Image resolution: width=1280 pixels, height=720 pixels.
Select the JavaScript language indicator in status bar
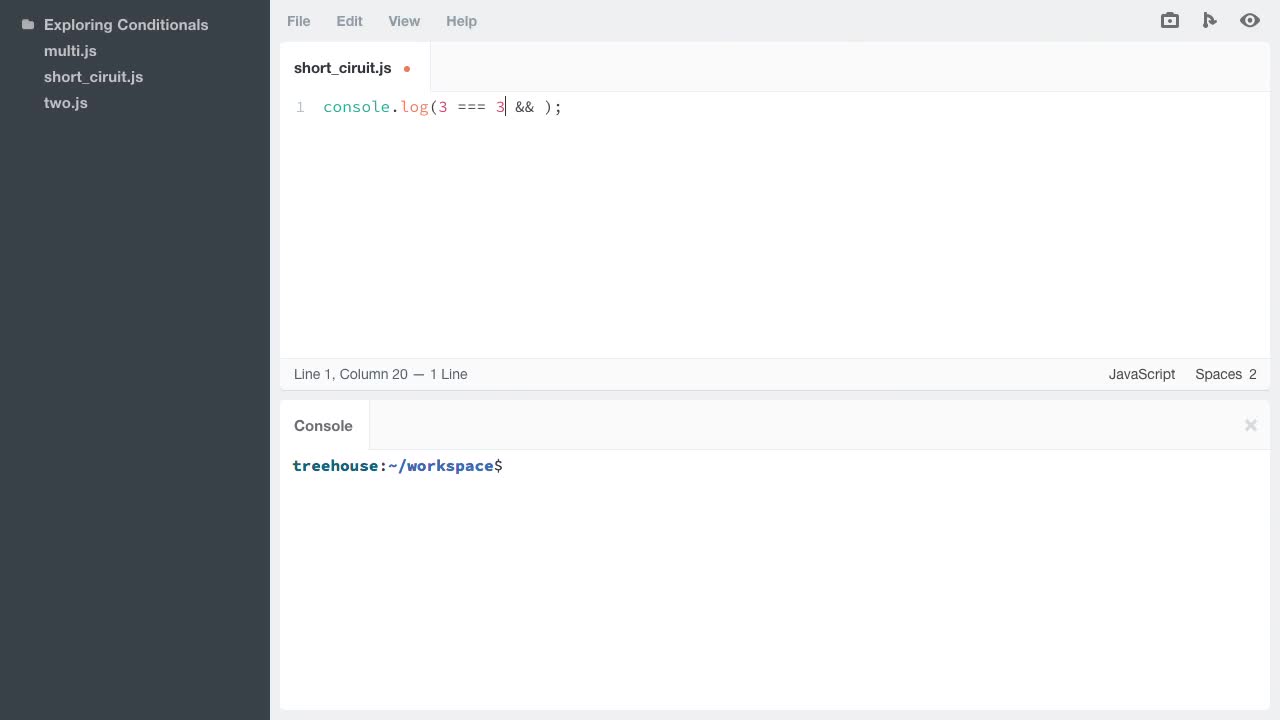1141,374
